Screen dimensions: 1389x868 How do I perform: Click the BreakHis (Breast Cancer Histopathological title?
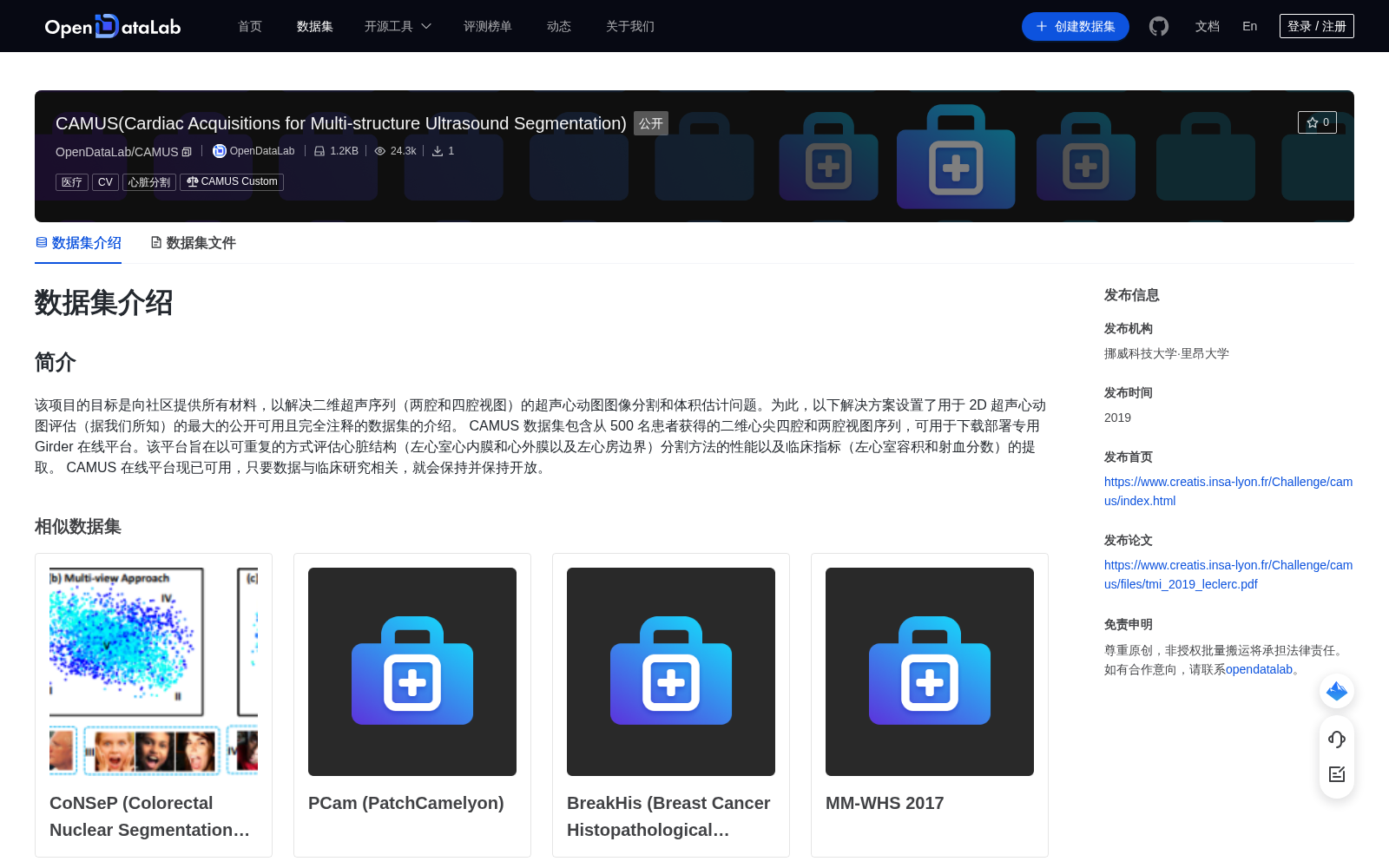click(x=668, y=816)
